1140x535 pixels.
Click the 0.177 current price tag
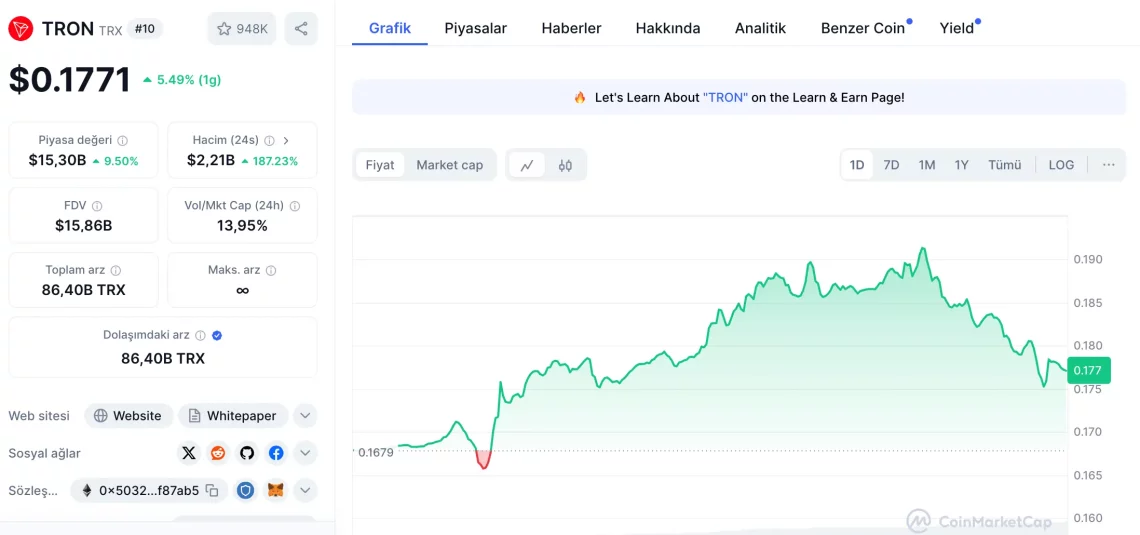pyautogui.click(x=1089, y=371)
